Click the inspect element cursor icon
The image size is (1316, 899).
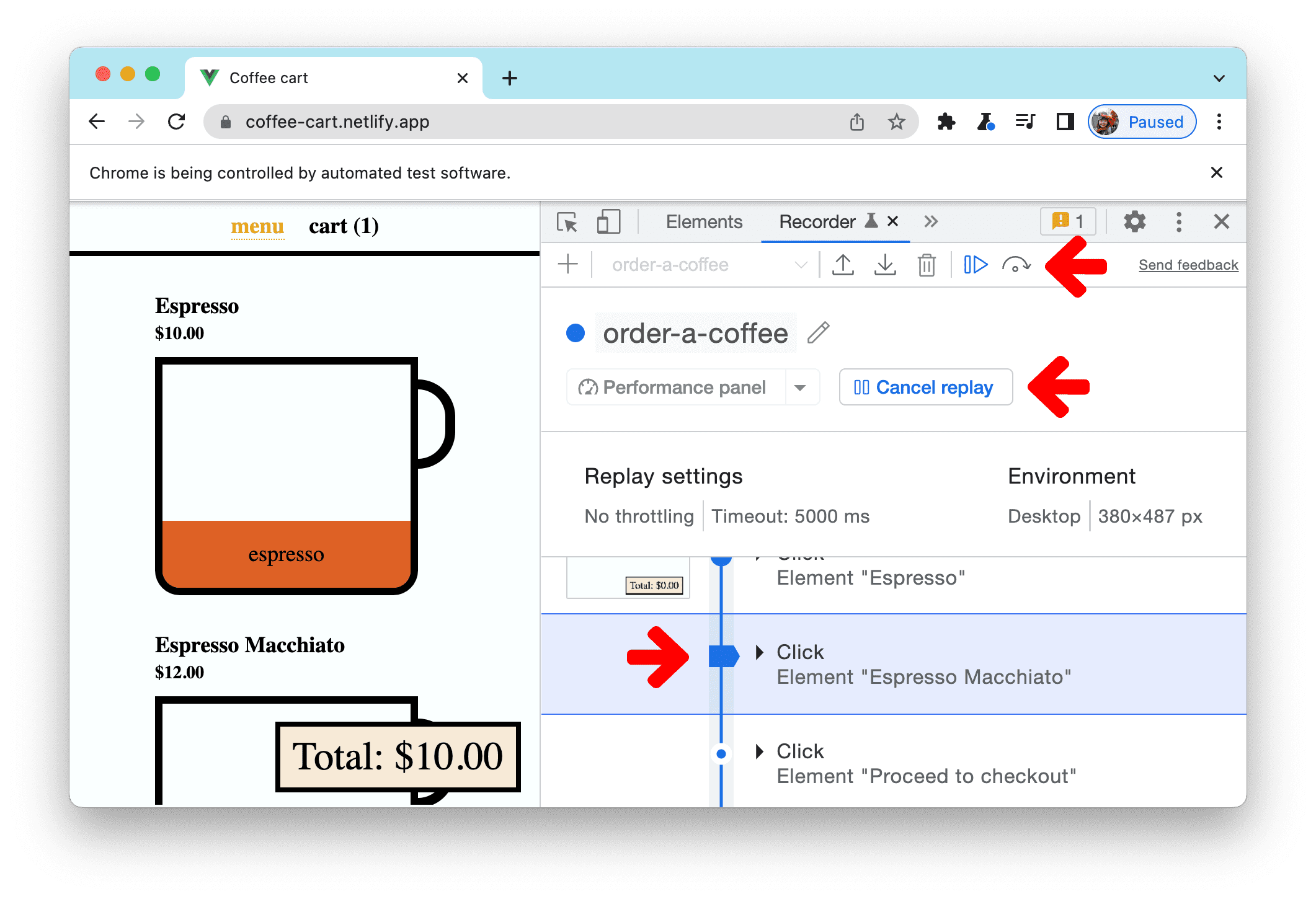pyautogui.click(x=567, y=222)
